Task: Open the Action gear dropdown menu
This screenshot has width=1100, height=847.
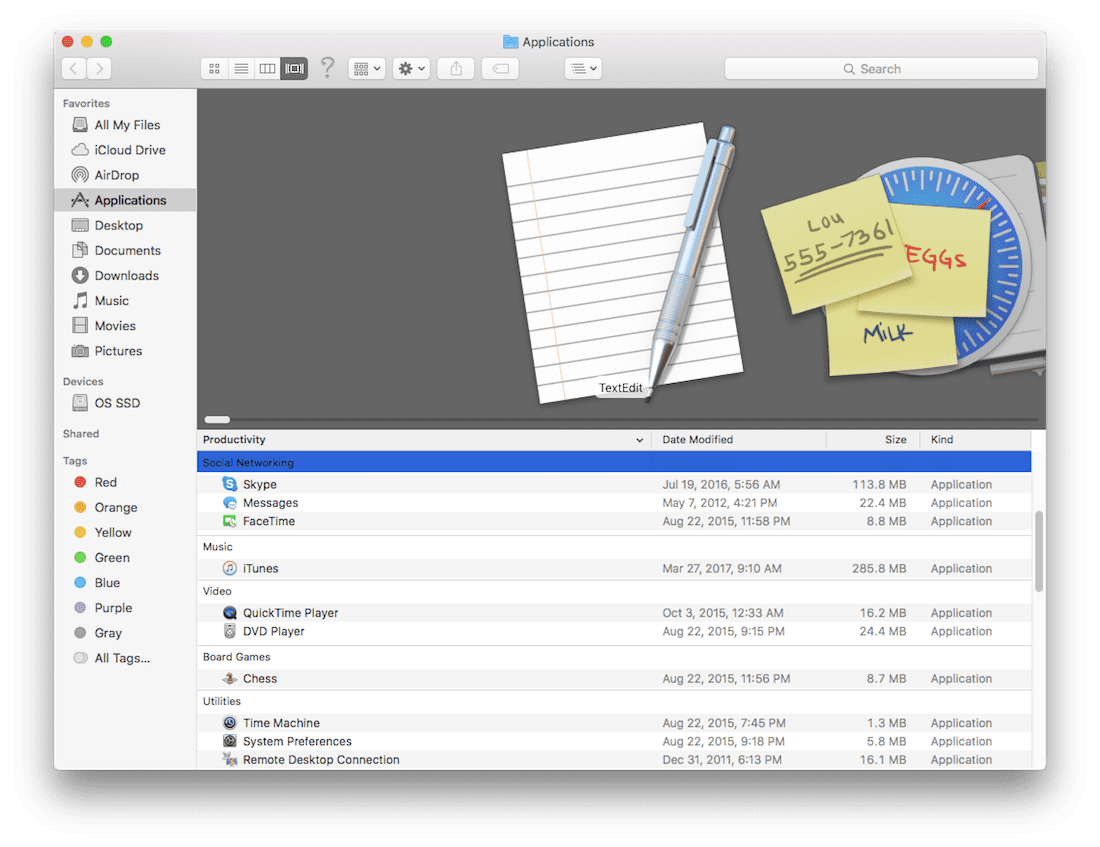Action: click(411, 69)
